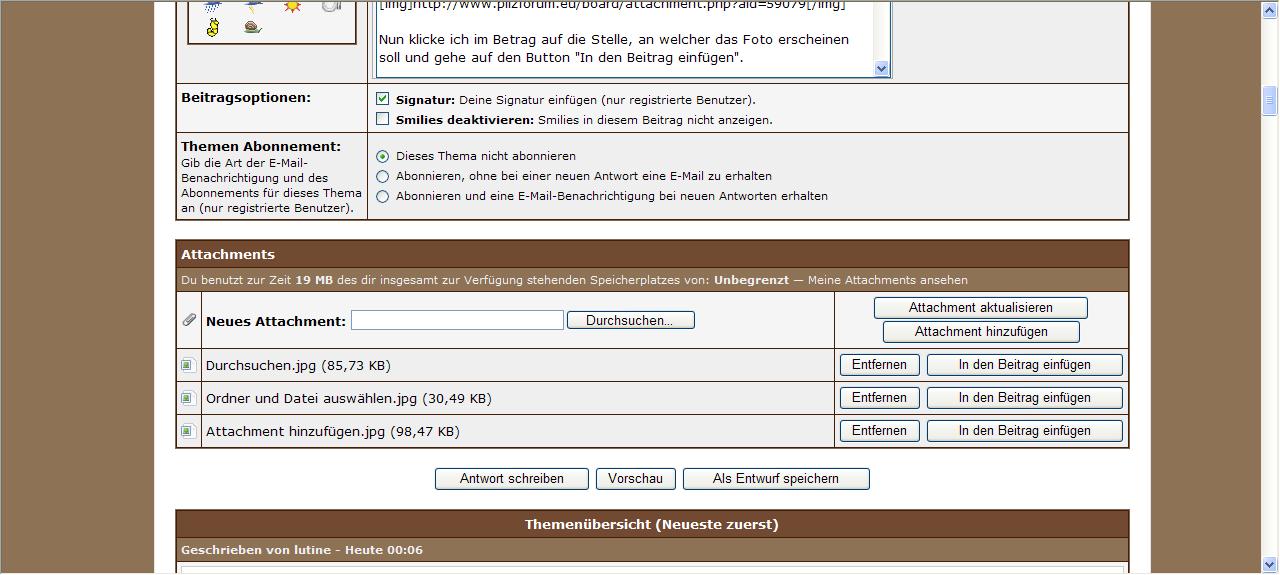Click the Durchsuchen... browse button
Viewport: 1280px width, 575px height.
point(630,321)
